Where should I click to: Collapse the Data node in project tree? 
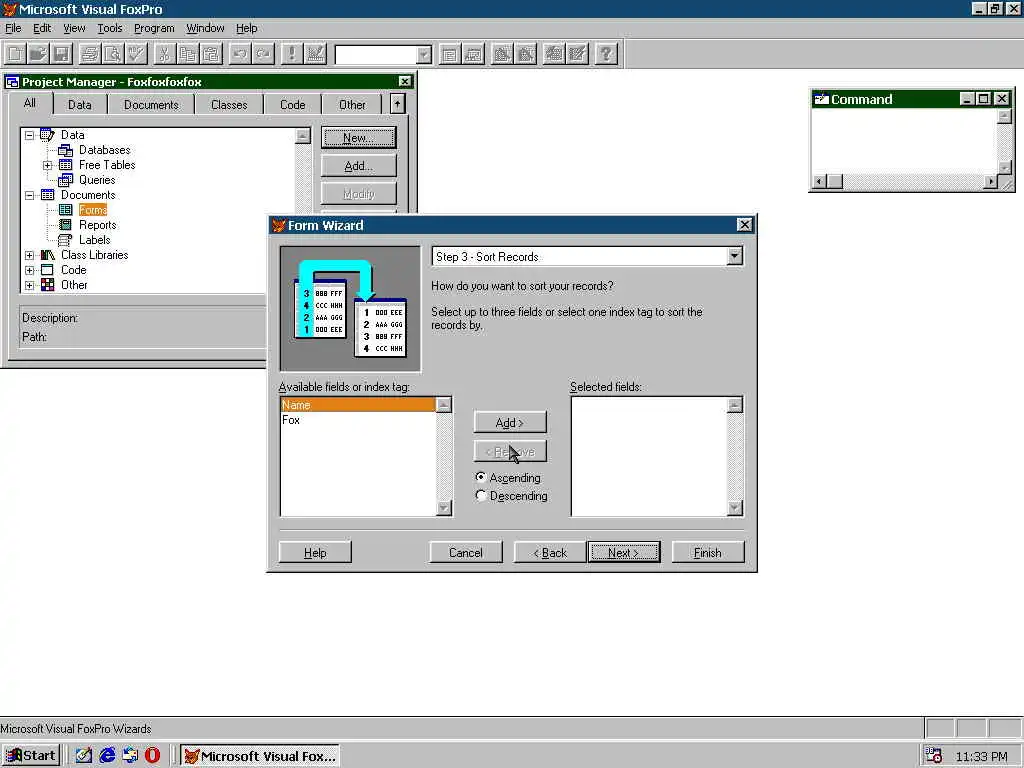coord(29,135)
